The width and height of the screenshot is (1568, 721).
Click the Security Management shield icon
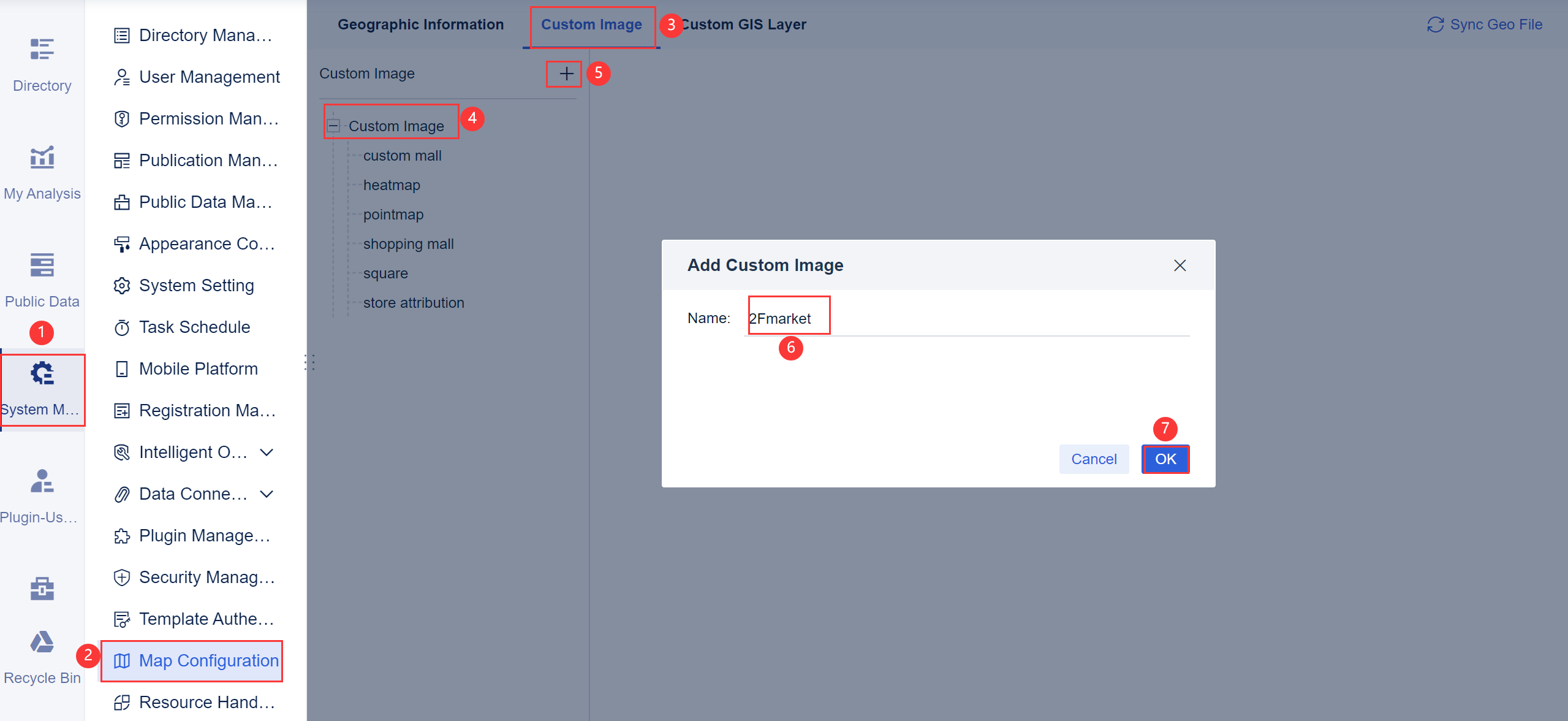pos(122,577)
